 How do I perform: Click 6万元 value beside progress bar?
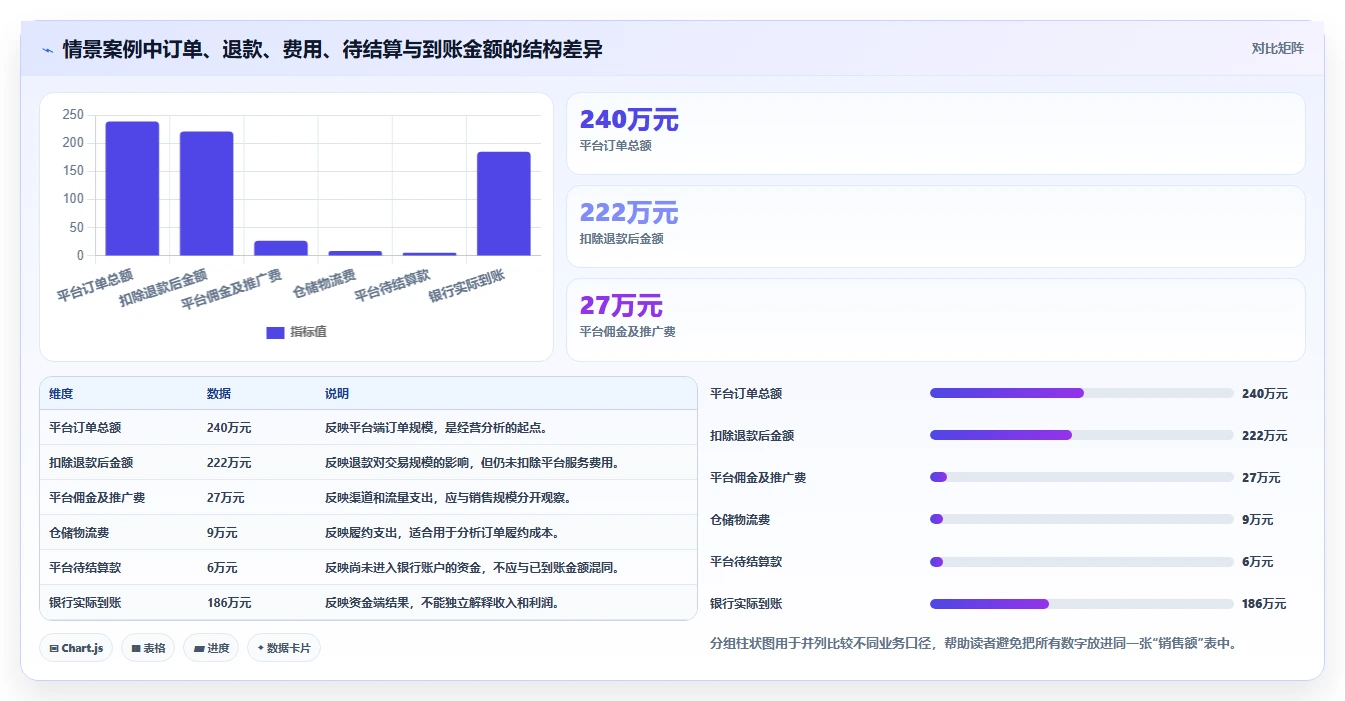[1257, 562]
